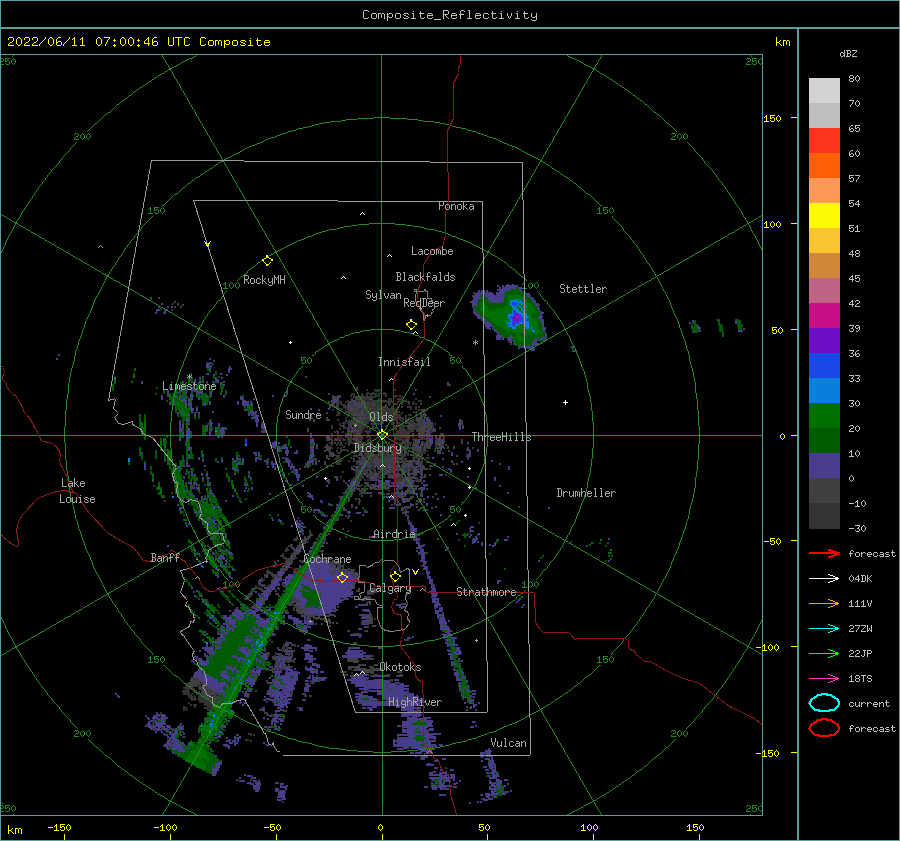Click the Banff label
Viewport: 900px width, 841px height.
click(165, 557)
